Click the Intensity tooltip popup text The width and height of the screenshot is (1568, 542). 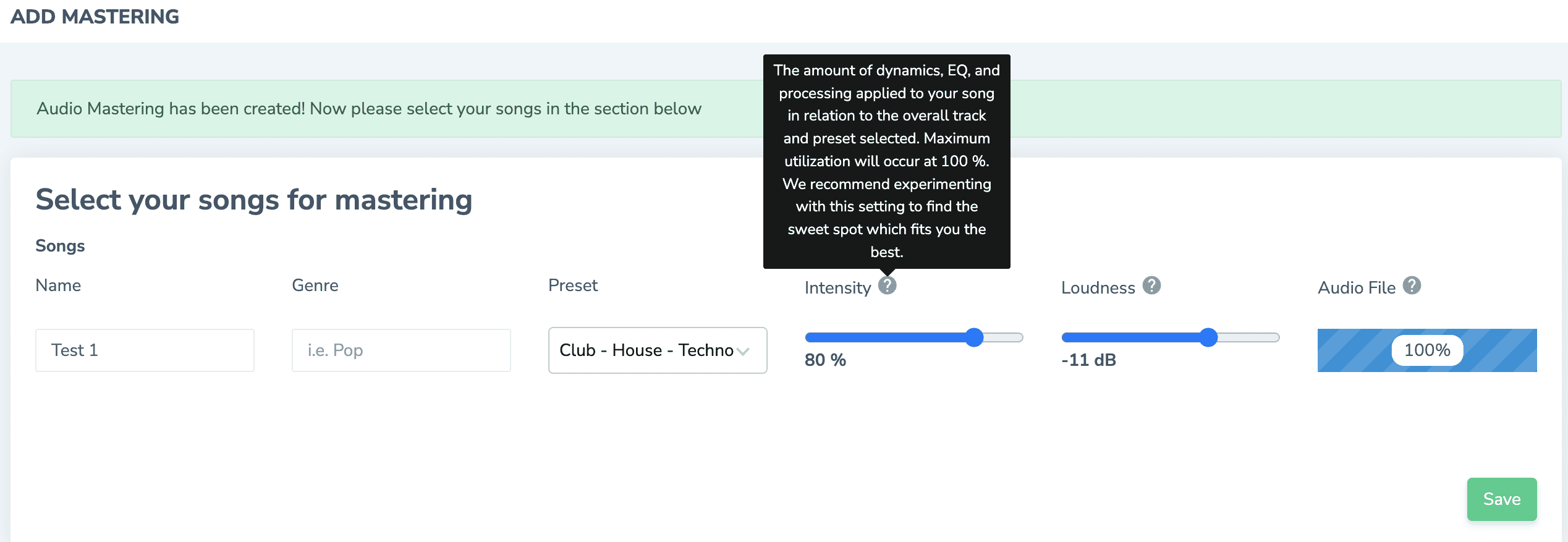887,161
